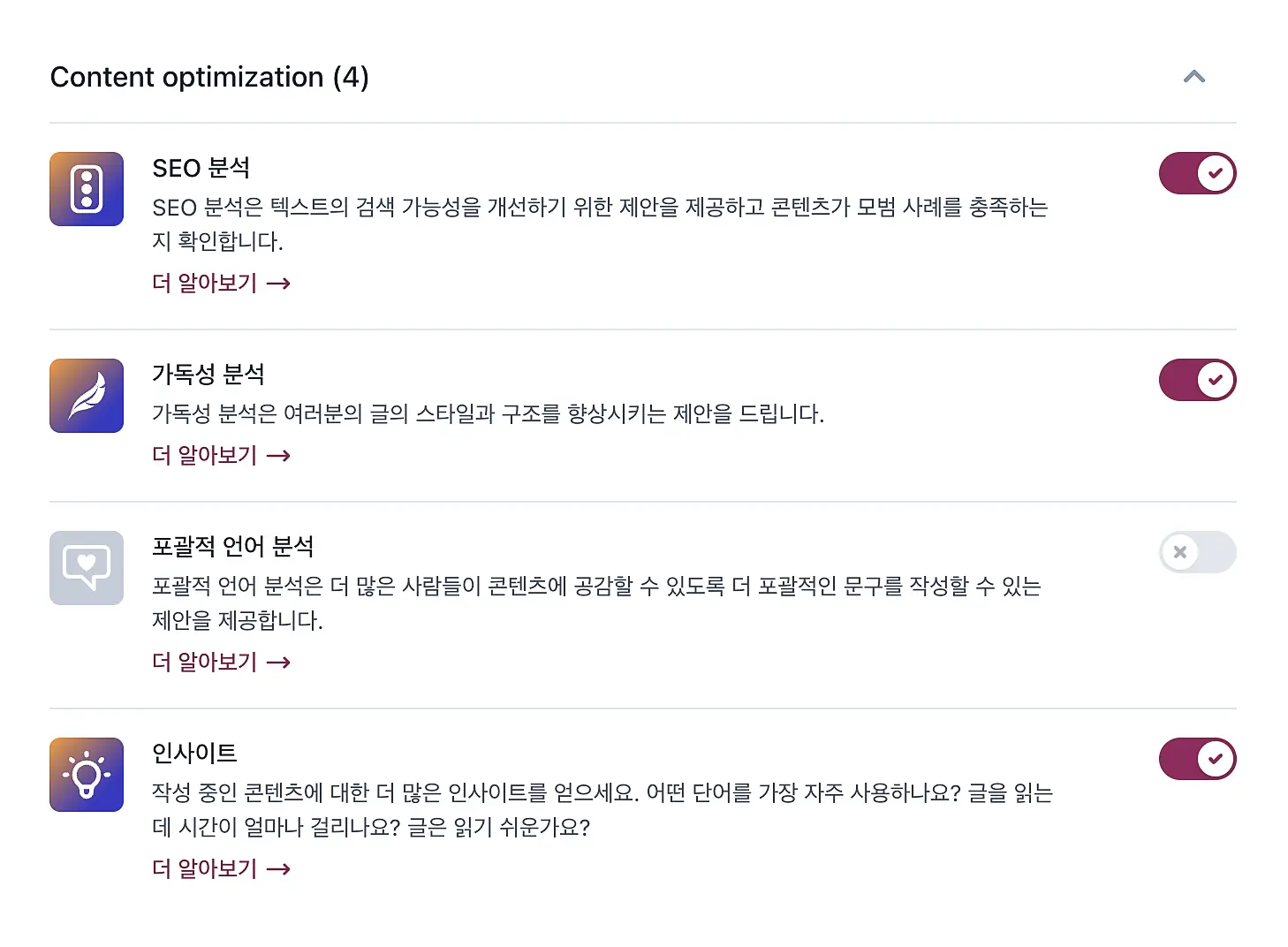Click the Content optimization (4) heading
The width and height of the screenshot is (1288, 947).
tap(209, 78)
